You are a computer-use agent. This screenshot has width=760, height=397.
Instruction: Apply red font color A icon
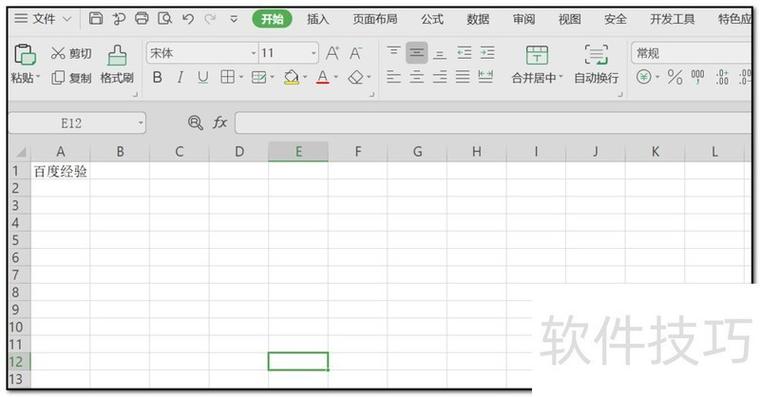tap(323, 77)
